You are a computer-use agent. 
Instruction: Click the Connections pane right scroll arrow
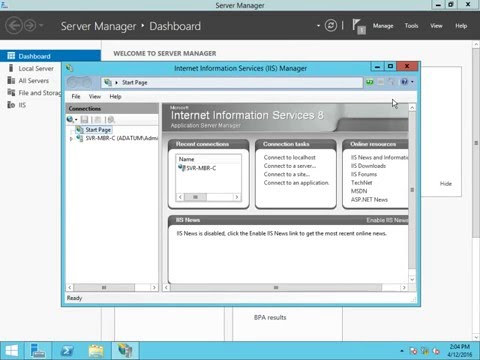(154, 287)
